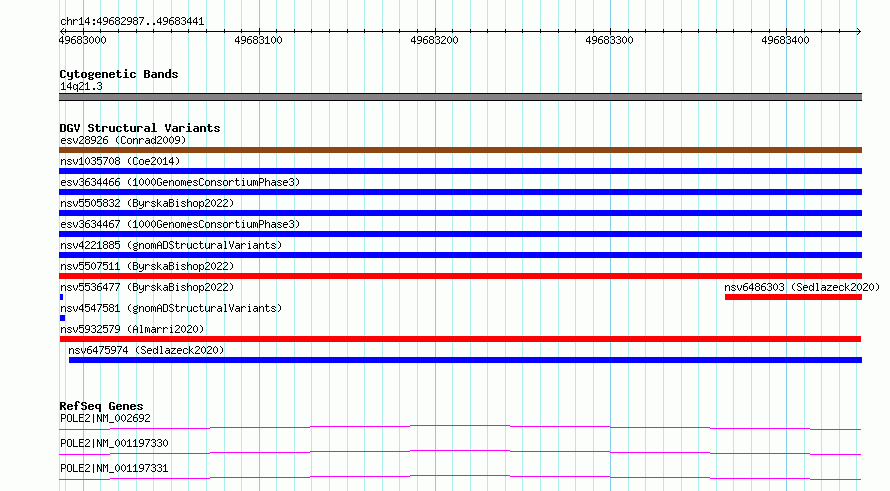This screenshot has width=890, height=491.
Task: Click the nsv5932579 (Almarri2020) label text
Action: pyautogui.click(x=132, y=329)
